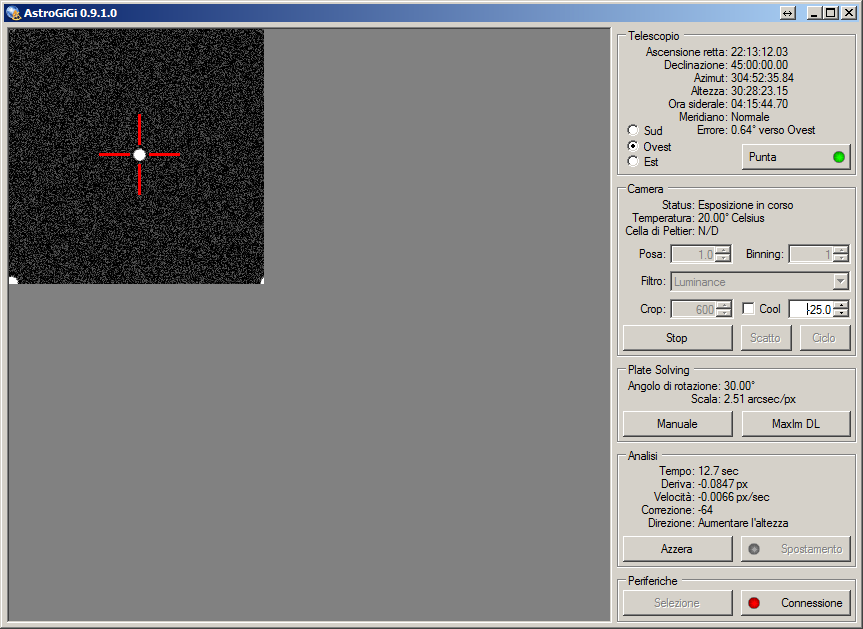The width and height of the screenshot is (863, 629).
Task: Click the -25.0 temperature input field
Action: click(811, 310)
